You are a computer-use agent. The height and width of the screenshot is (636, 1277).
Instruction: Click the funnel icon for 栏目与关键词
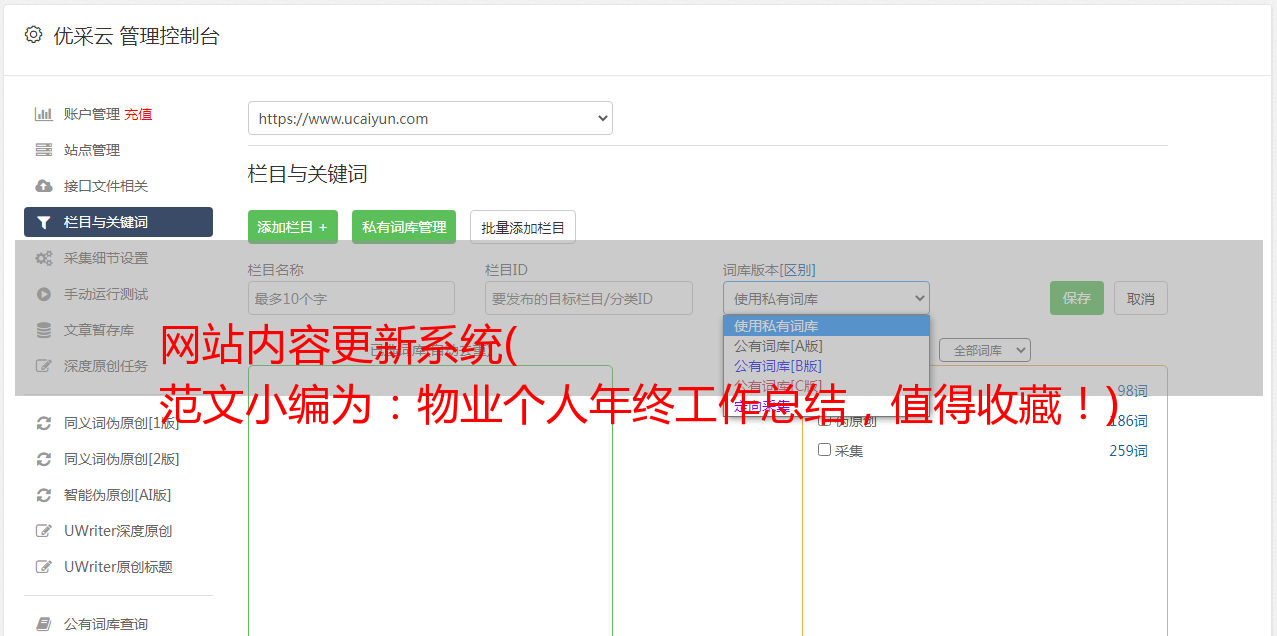43,222
